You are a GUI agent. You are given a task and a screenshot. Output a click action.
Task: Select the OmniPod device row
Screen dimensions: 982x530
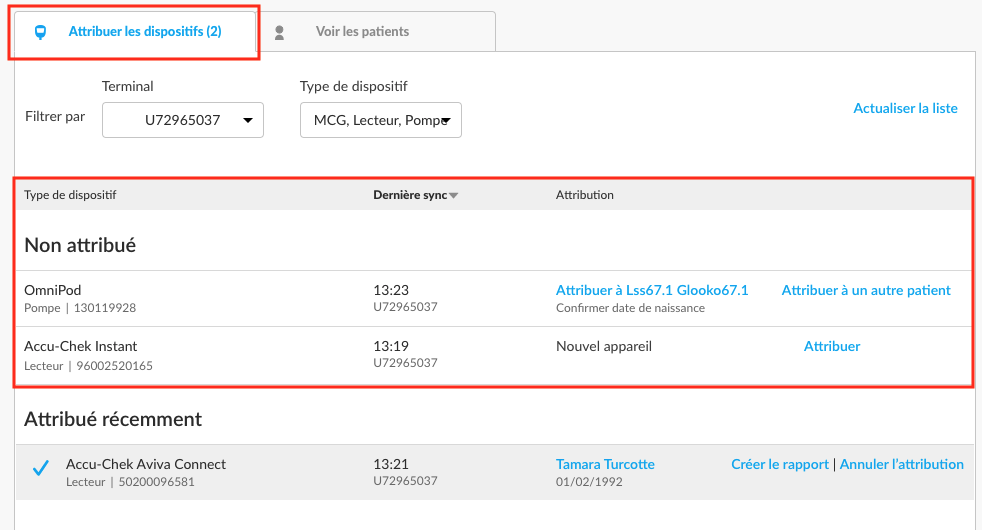(x=494, y=298)
